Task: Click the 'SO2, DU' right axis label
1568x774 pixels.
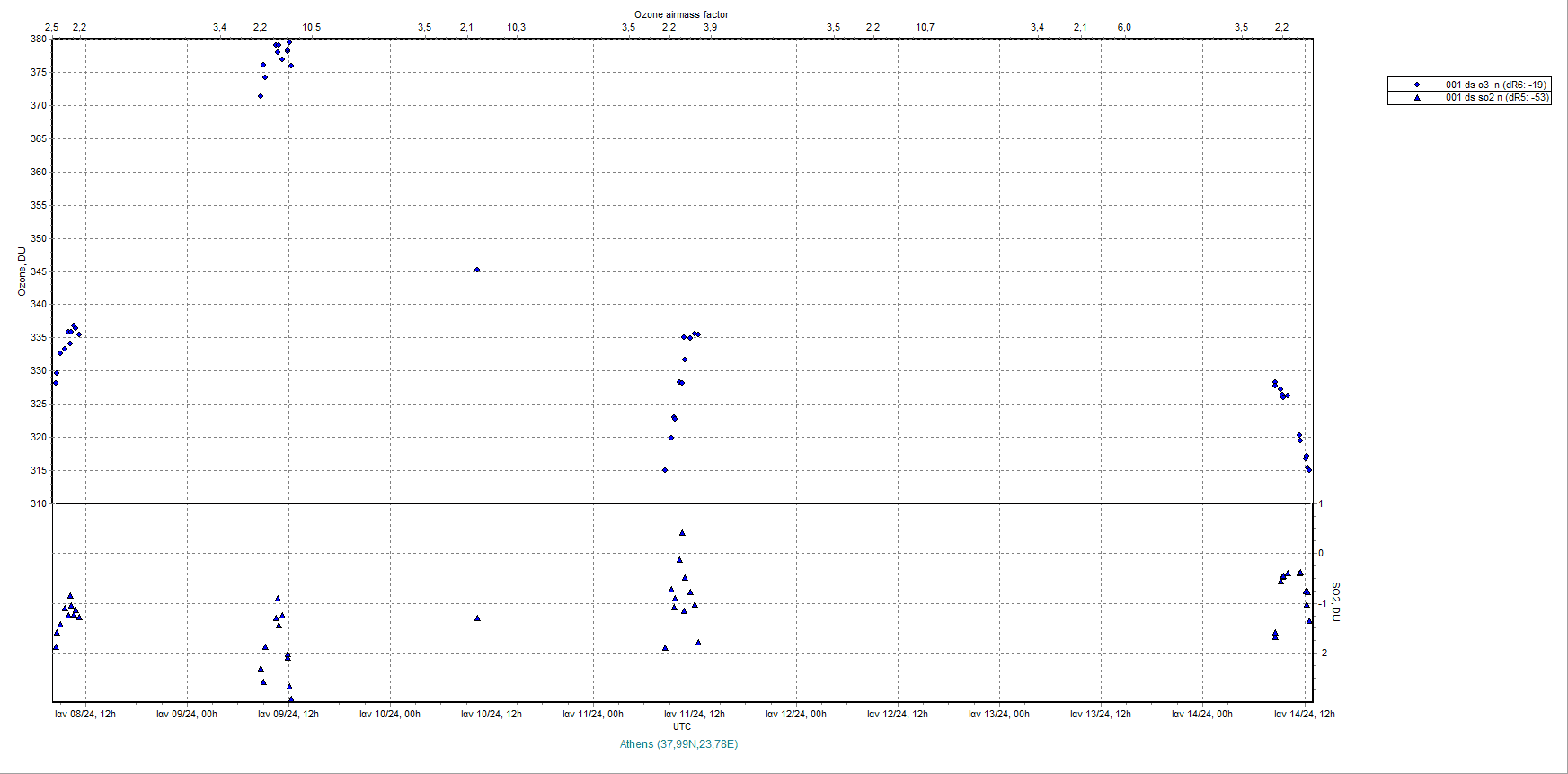Action: click(x=1335, y=602)
